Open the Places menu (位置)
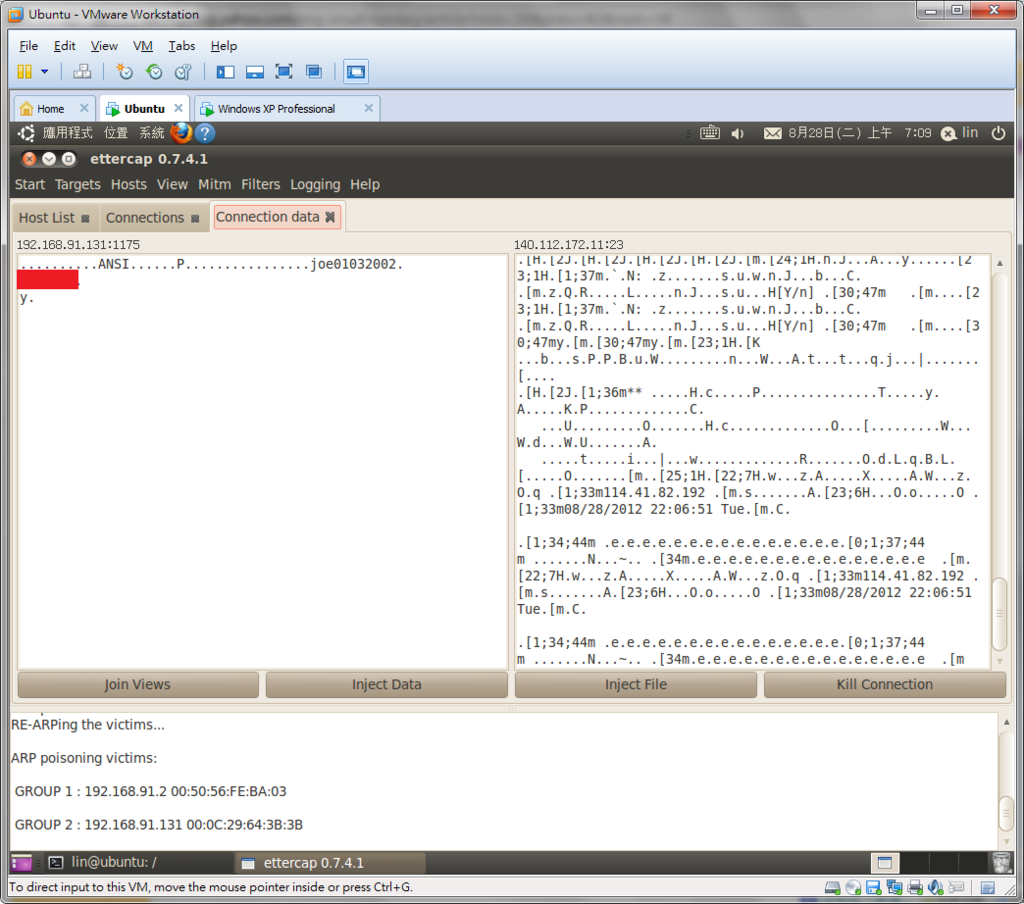The width and height of the screenshot is (1024, 904). [116, 133]
